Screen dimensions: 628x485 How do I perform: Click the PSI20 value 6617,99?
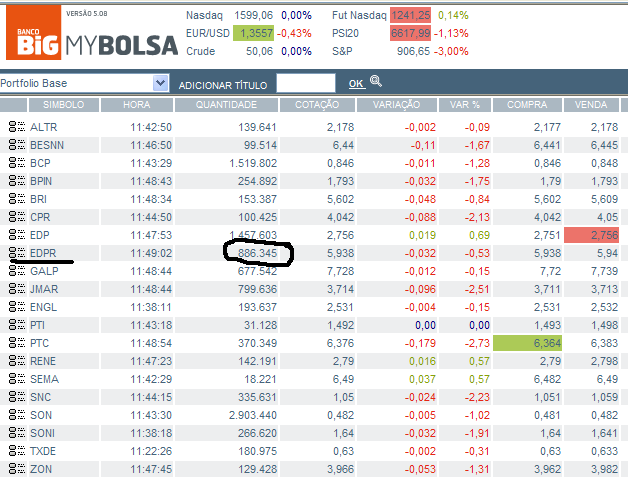click(411, 33)
